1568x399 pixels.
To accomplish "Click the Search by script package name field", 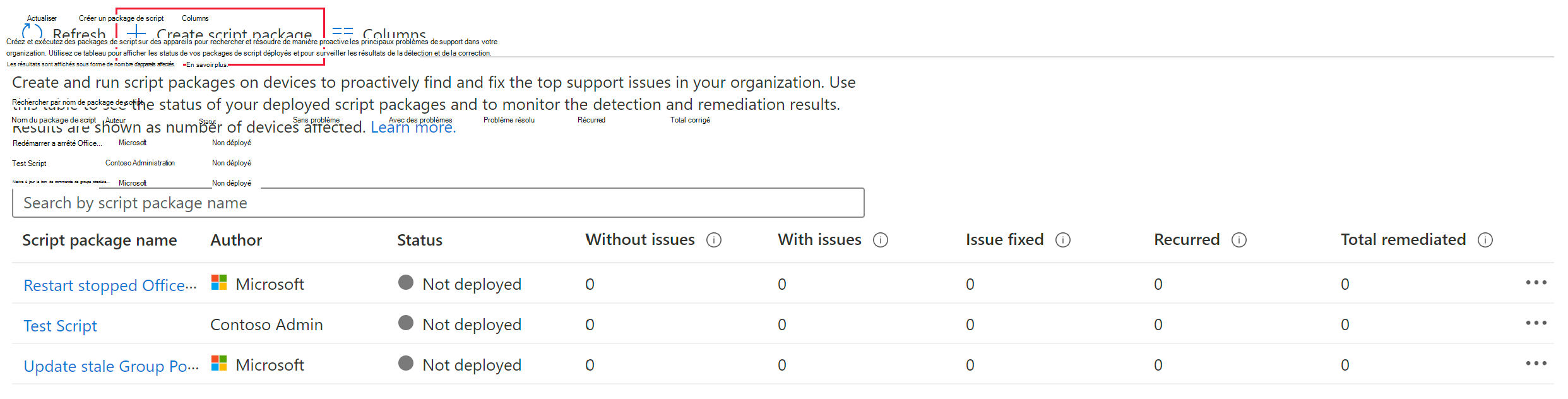I will [438, 203].
